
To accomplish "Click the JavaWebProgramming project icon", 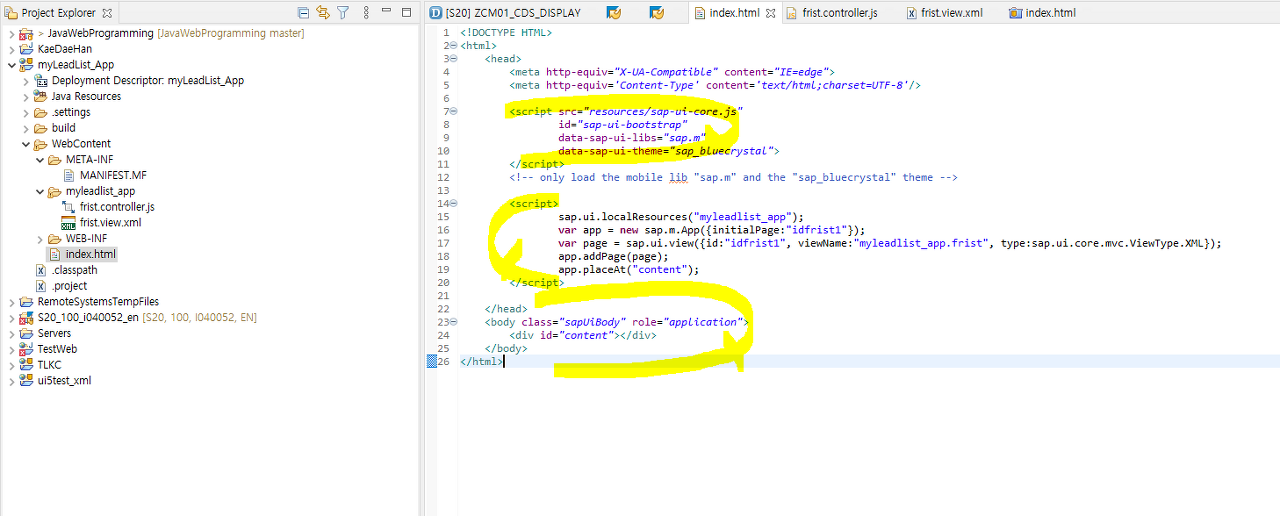I will 26,34.
